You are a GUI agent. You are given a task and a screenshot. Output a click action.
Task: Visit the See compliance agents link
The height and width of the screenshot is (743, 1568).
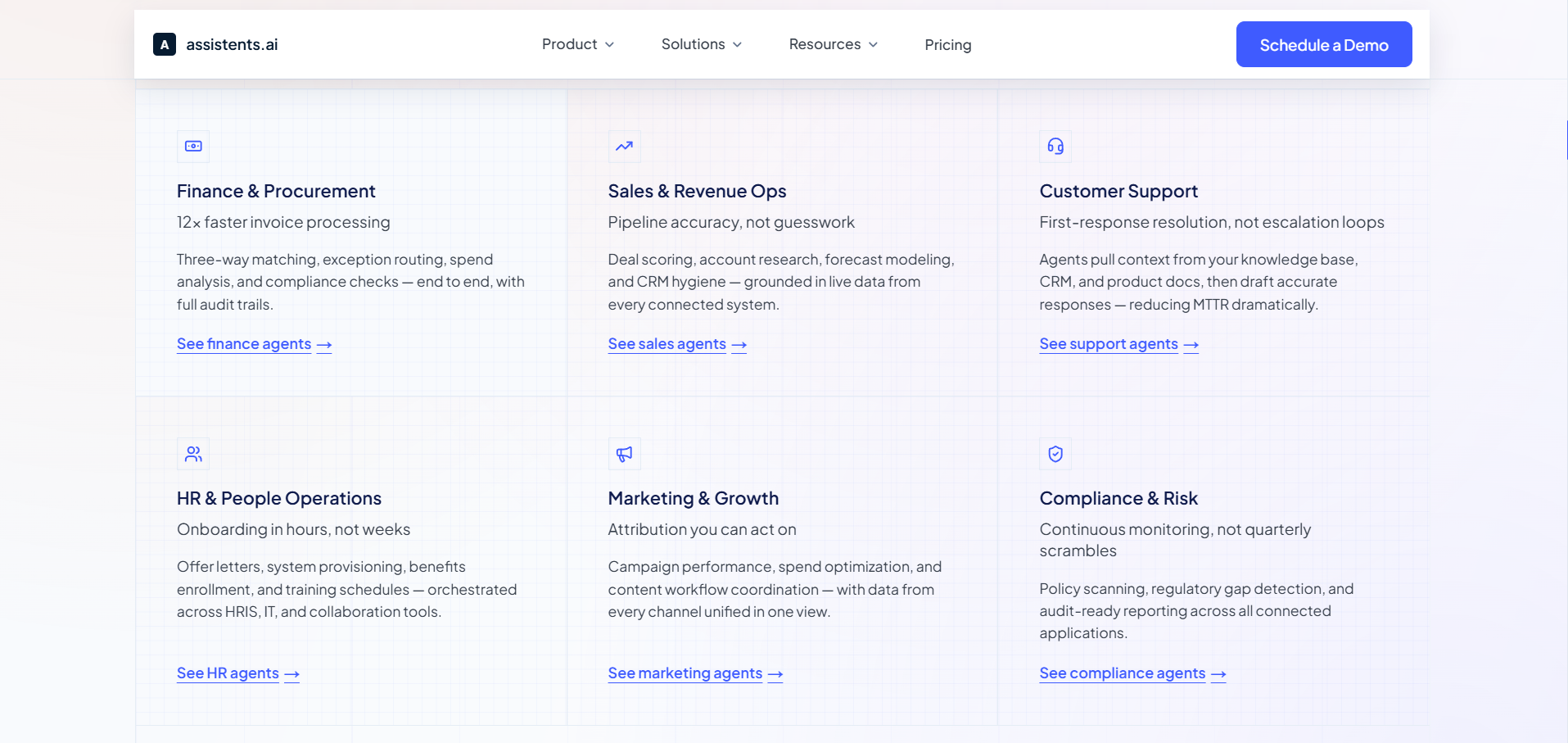(x=1133, y=673)
